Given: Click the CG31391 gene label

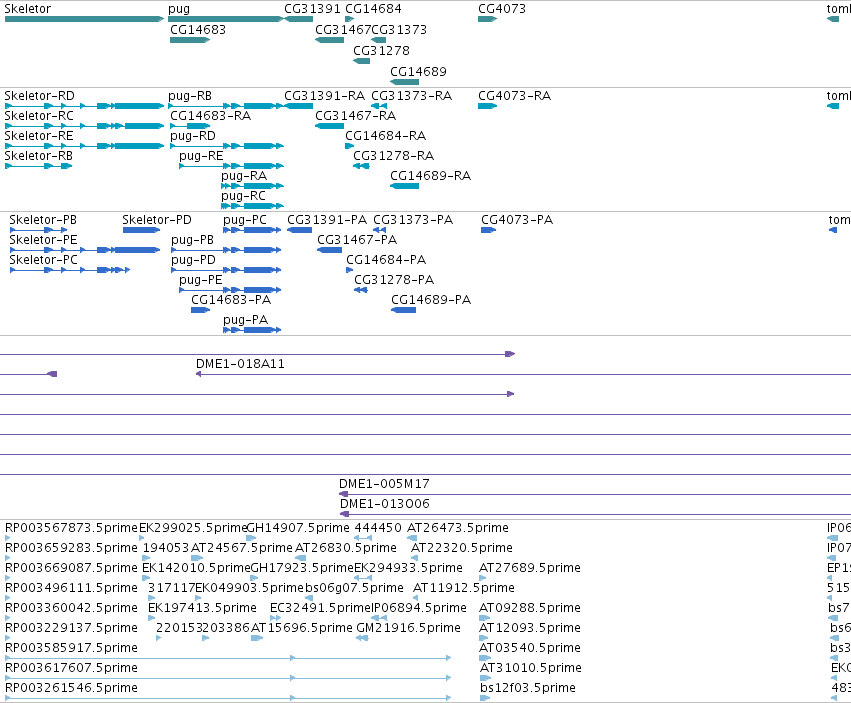Looking at the screenshot, I should coord(313,9).
